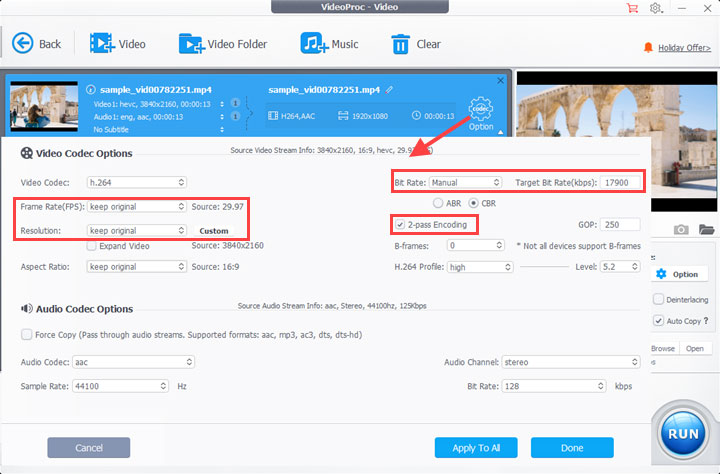Show source file info icon
The width and height of the screenshot is (720, 474).
pyautogui.click(x=91, y=90)
